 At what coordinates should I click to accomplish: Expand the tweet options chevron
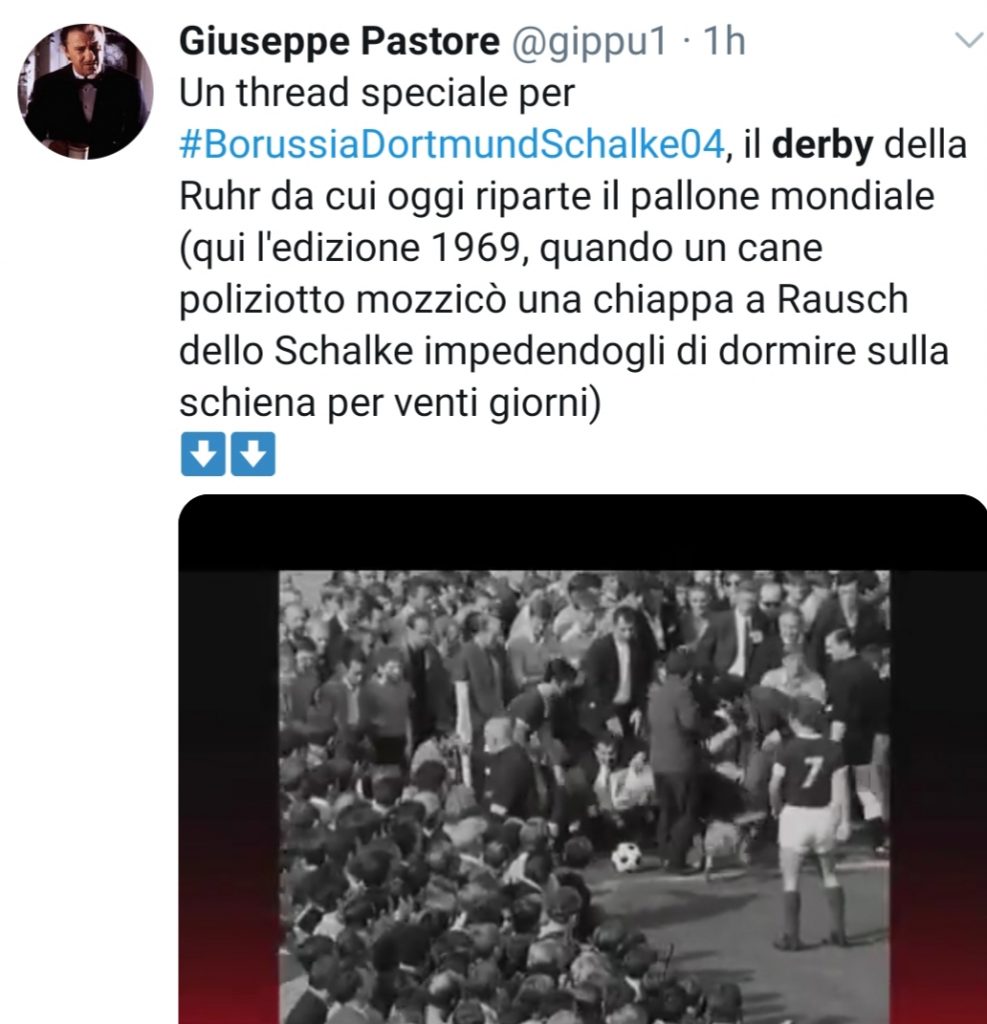pos(970,40)
